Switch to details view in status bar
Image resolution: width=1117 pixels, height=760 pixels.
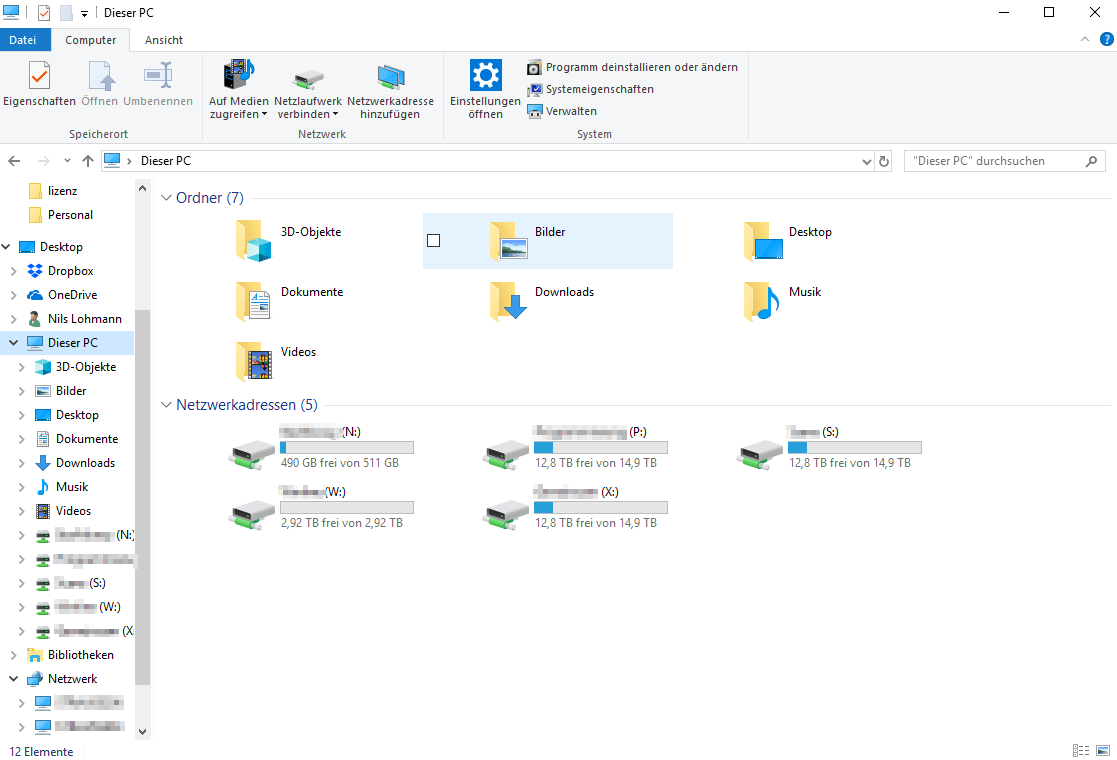(1081, 751)
